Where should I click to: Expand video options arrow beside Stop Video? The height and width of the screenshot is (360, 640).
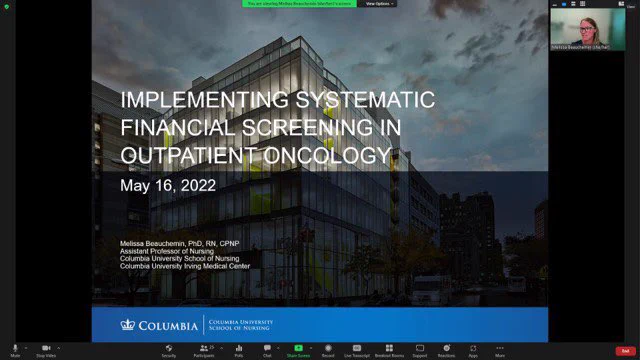(59, 348)
